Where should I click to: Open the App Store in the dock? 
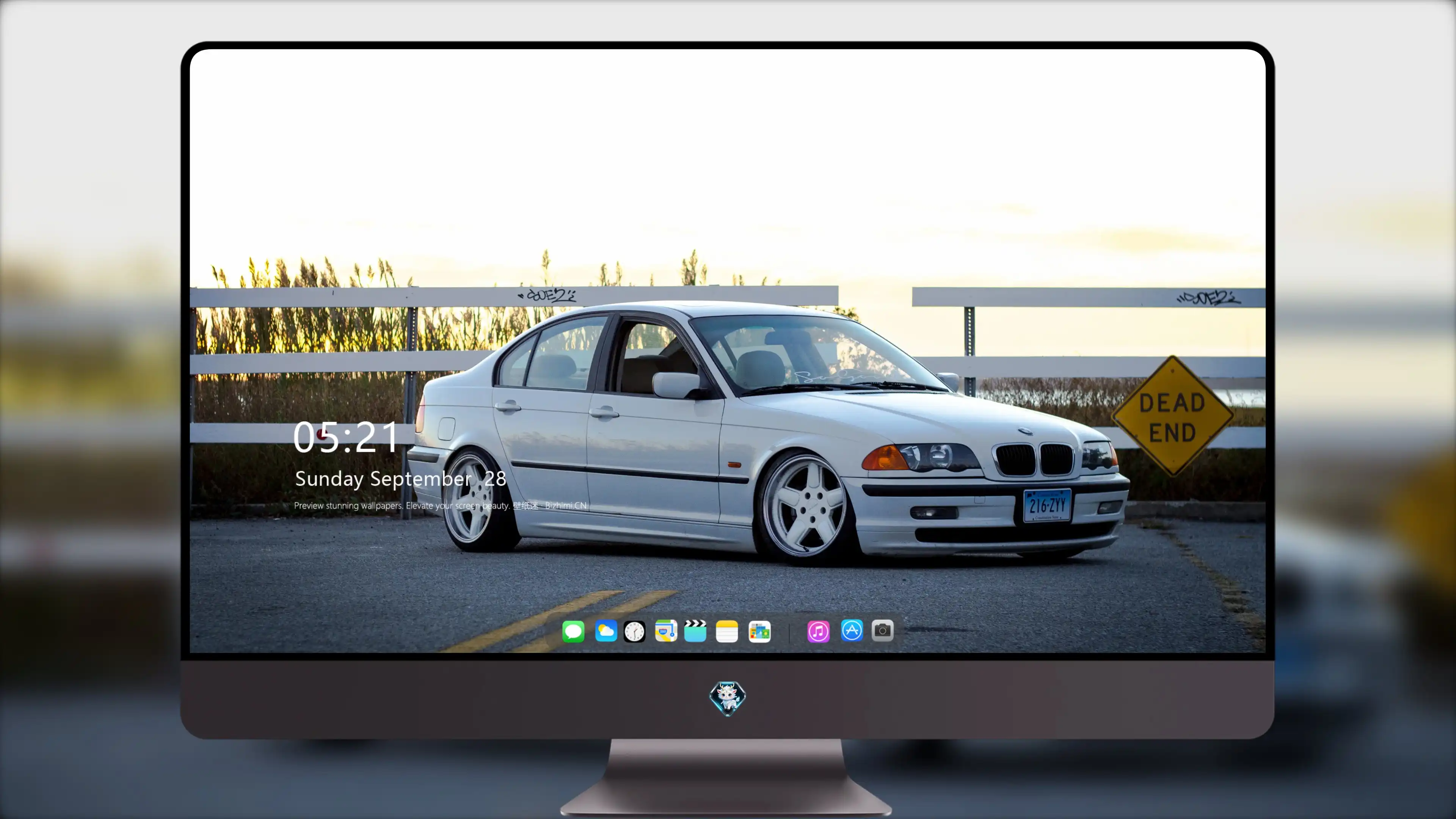pos(852,630)
